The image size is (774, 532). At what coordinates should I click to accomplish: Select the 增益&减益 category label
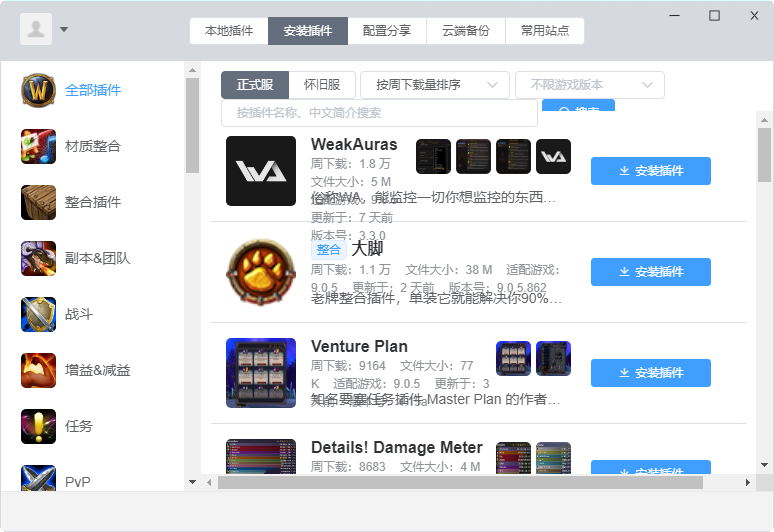coord(97,370)
